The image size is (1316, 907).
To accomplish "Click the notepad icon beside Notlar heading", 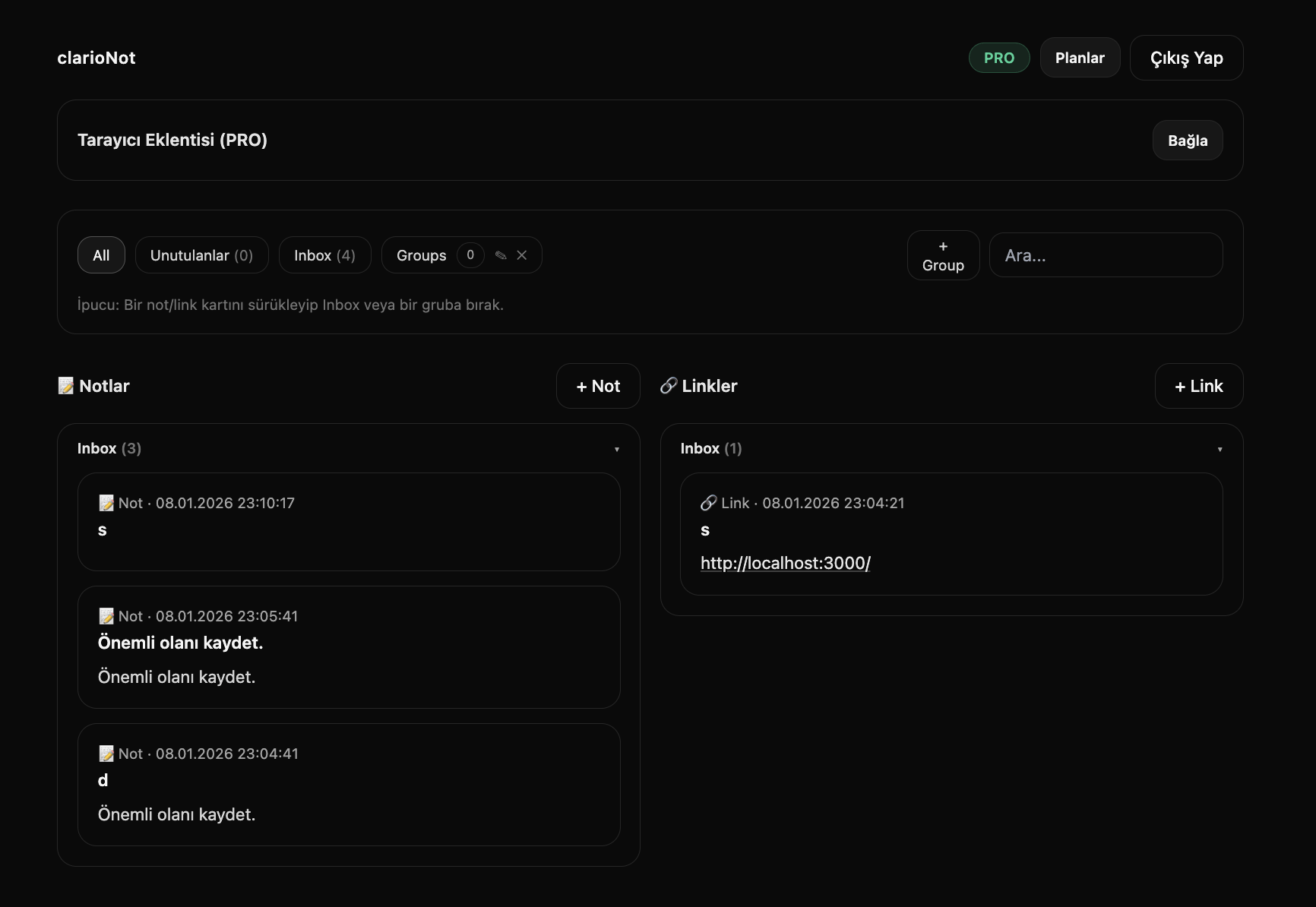I will tap(66, 386).
